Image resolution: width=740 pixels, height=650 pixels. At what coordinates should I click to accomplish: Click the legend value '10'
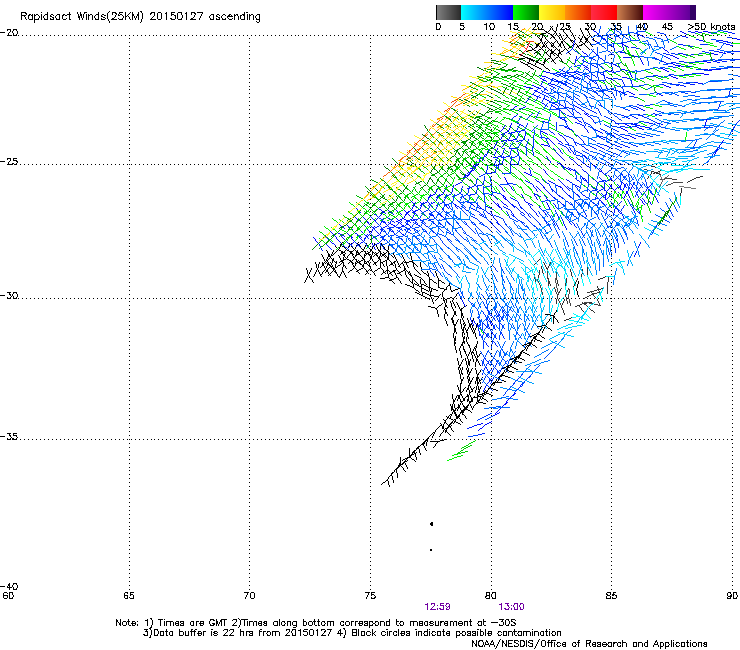point(489,27)
